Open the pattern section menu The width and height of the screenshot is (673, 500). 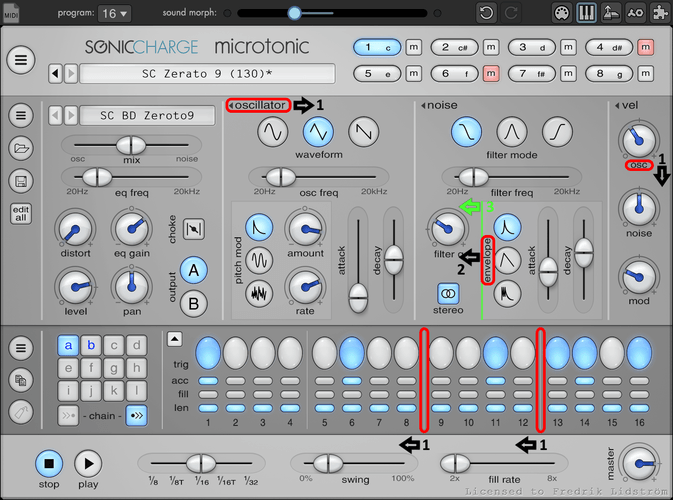click(x=21, y=347)
